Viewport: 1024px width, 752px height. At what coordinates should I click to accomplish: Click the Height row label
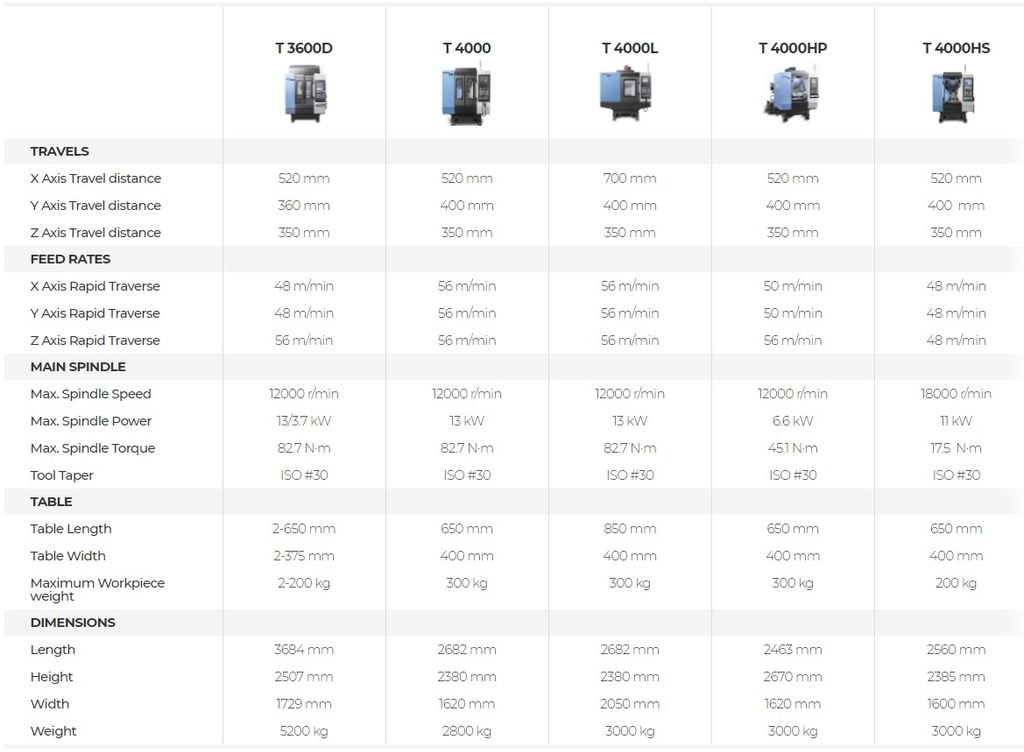[52, 677]
